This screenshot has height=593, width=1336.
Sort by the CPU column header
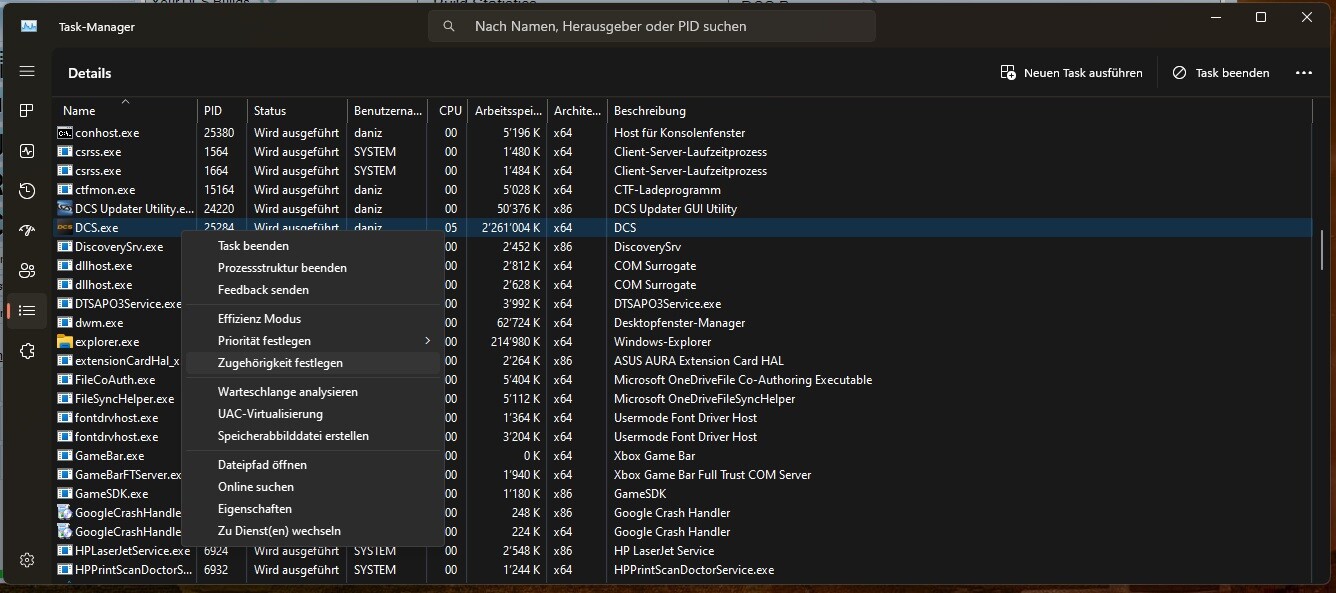coord(448,110)
